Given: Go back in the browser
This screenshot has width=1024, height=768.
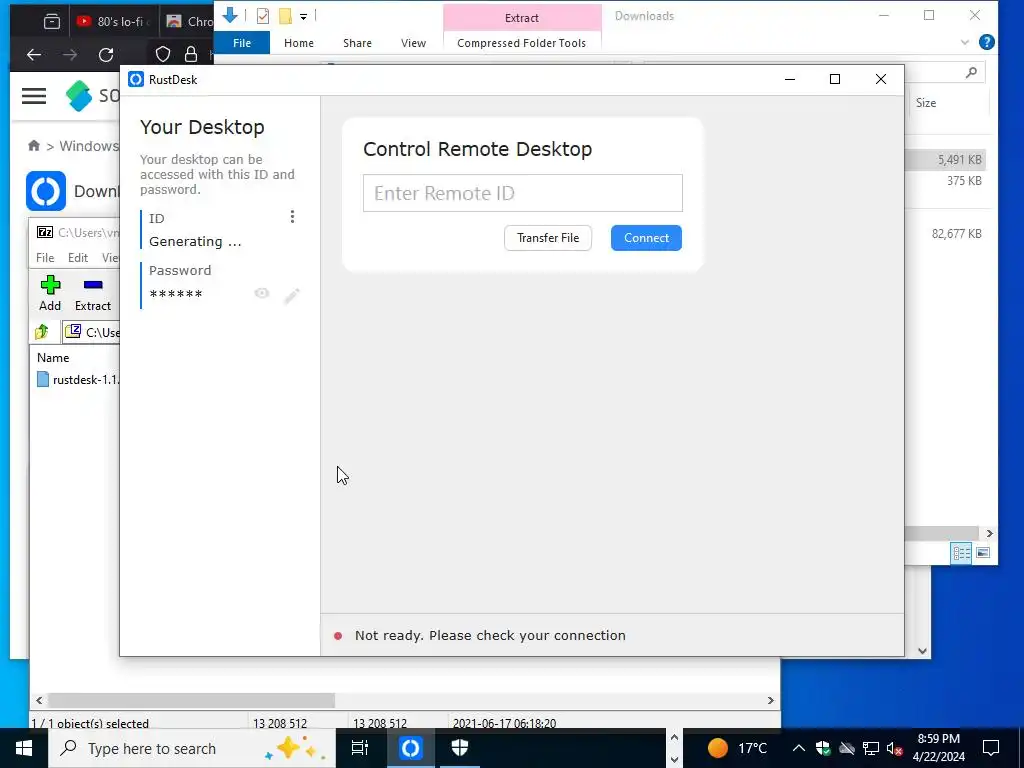Looking at the screenshot, I should coord(34,55).
